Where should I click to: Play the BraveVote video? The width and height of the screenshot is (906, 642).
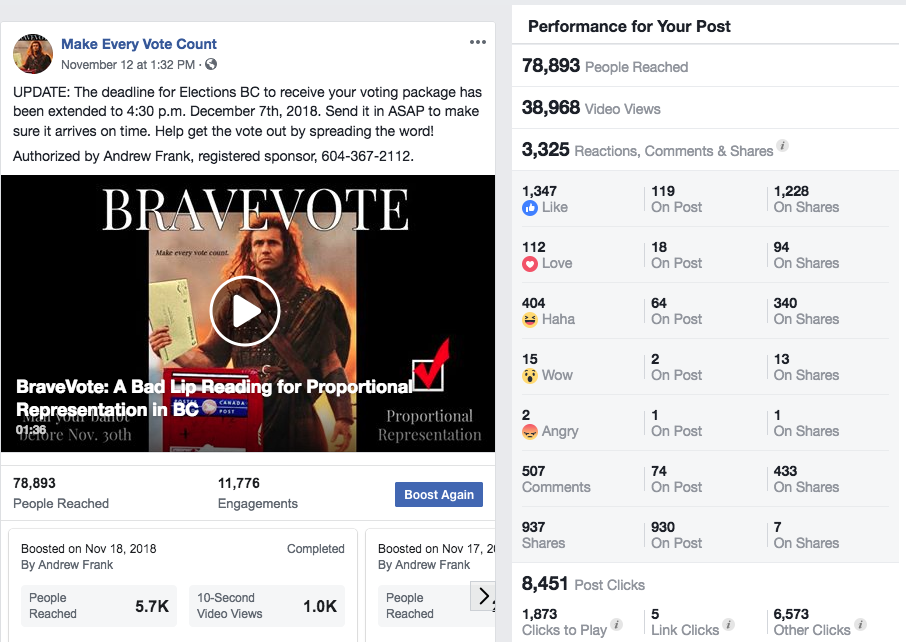point(245,311)
